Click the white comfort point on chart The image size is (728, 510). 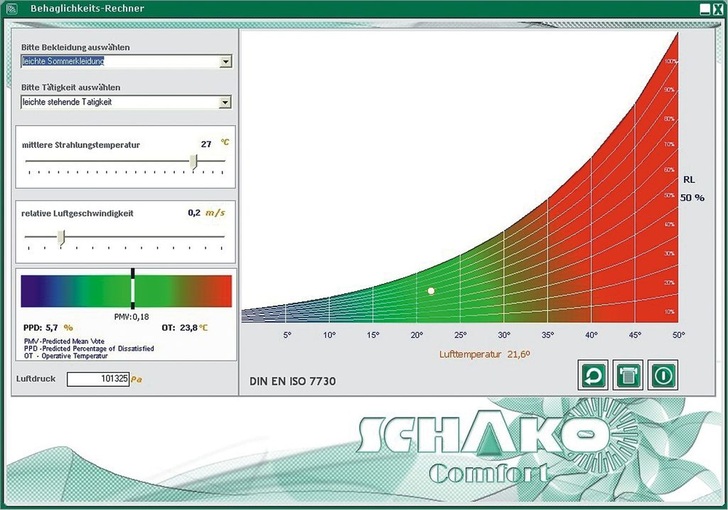coord(431,290)
